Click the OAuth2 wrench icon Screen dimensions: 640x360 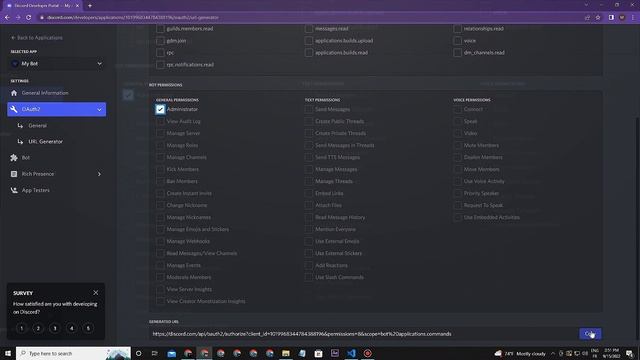(14, 109)
